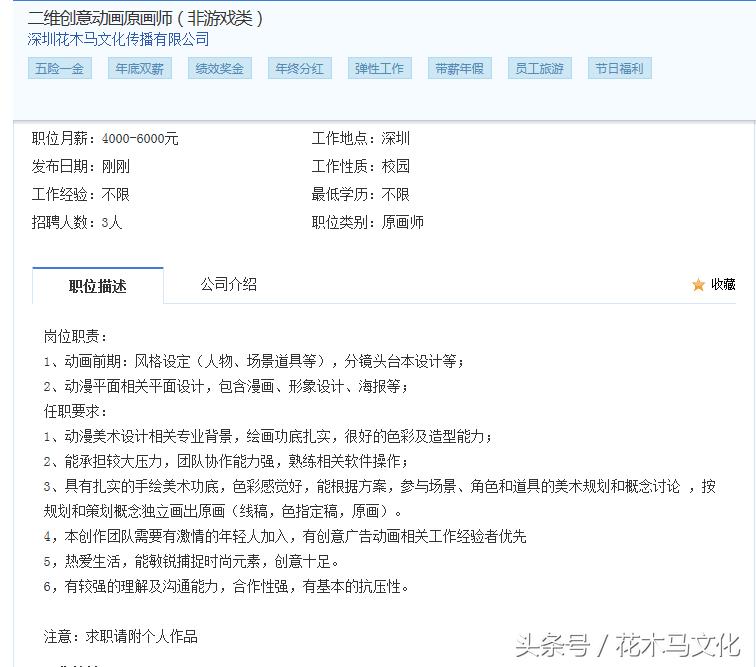Select the 年终分红 benefit tag
The image size is (756, 667).
tap(300, 68)
